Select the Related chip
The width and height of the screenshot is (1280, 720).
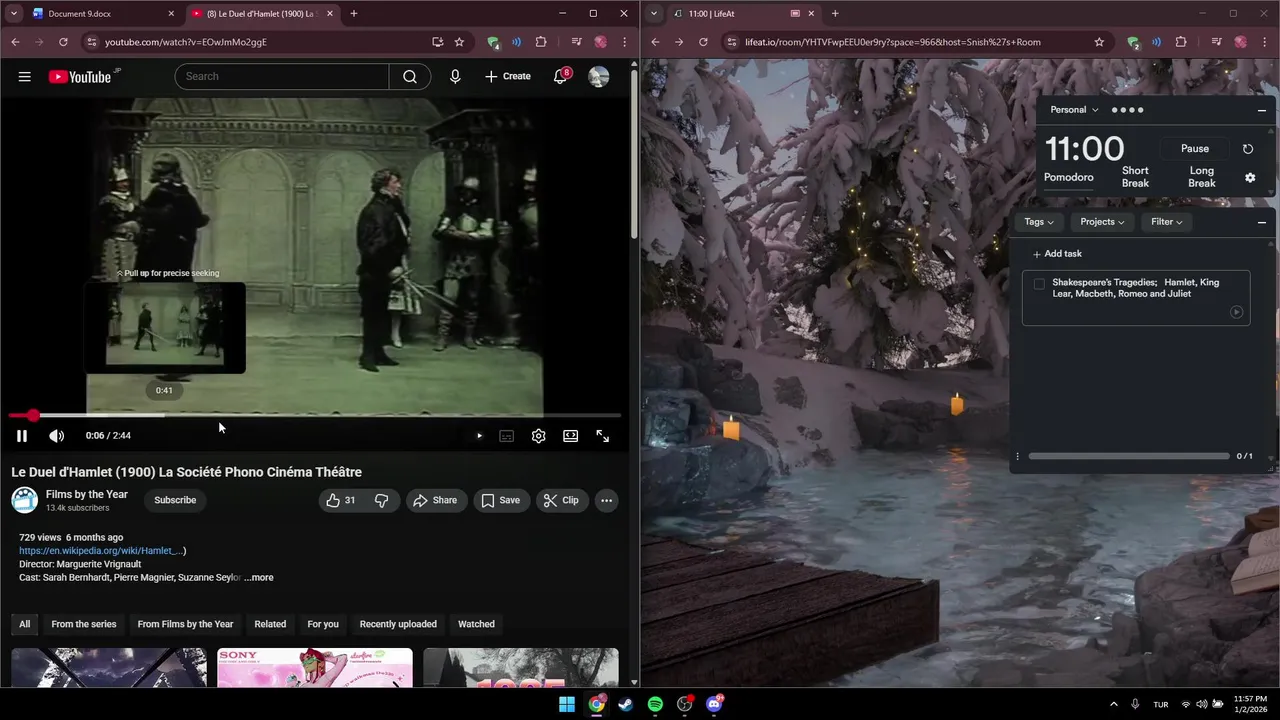pos(270,624)
